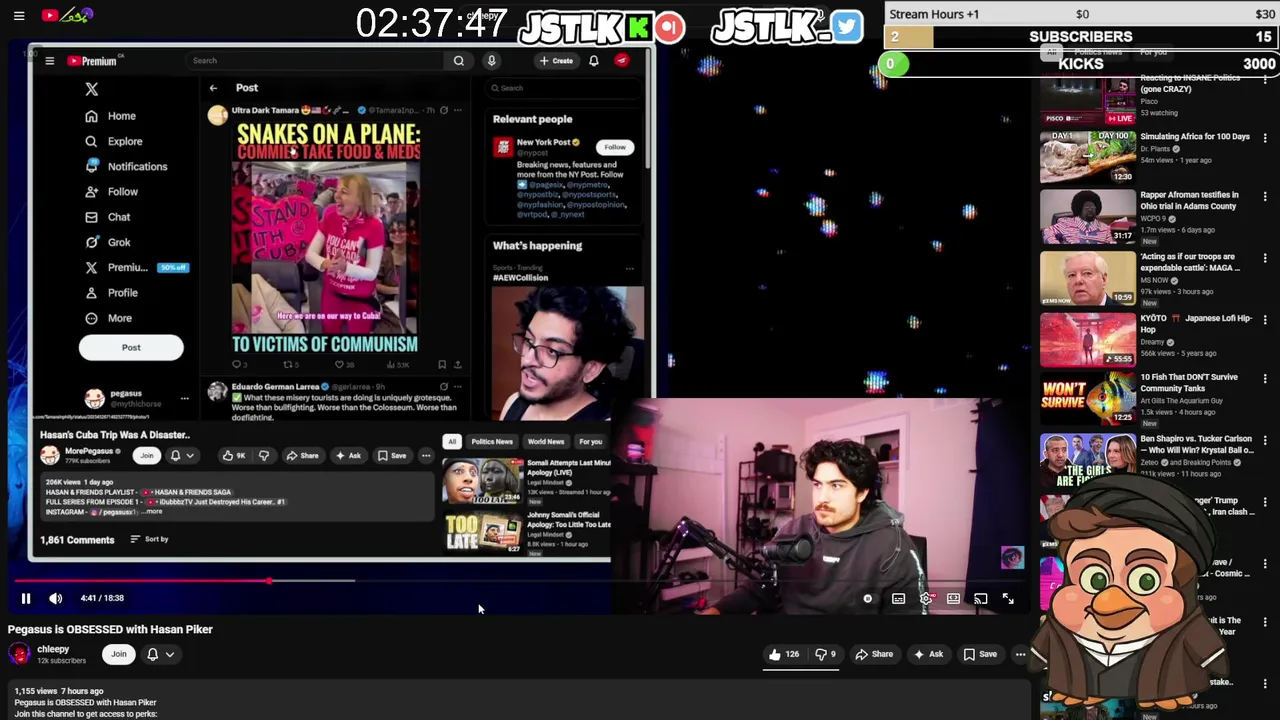
Task: Click 9K like button in embedded video
Action: point(234,456)
